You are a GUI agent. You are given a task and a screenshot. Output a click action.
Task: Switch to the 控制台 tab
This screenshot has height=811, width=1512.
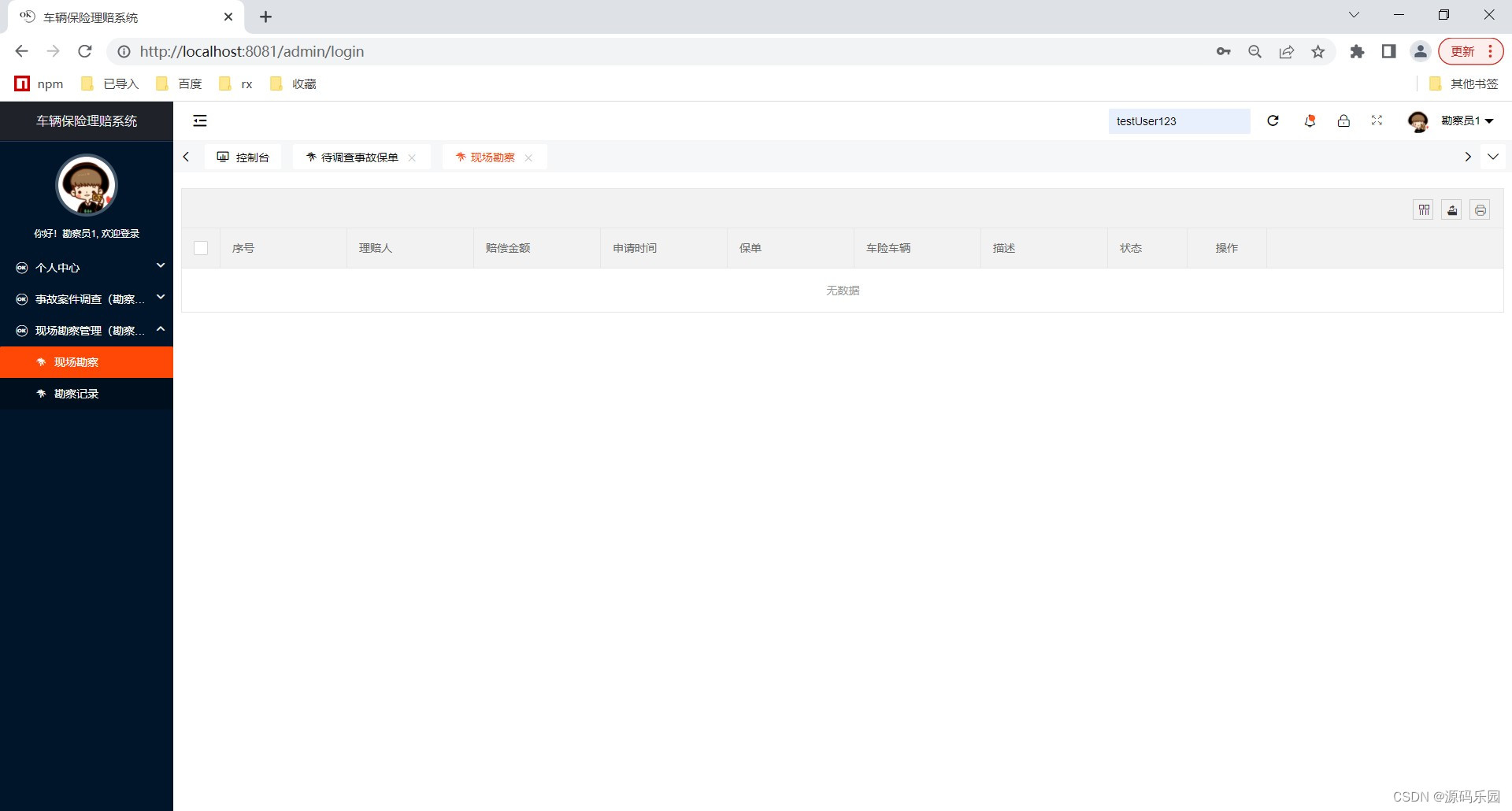pyautogui.click(x=243, y=157)
